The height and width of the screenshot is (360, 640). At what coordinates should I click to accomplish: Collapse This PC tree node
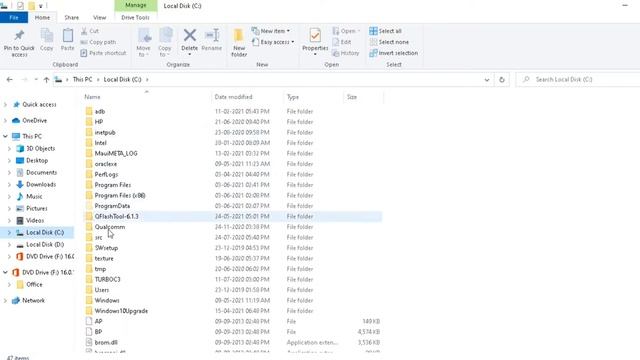tap(5, 136)
